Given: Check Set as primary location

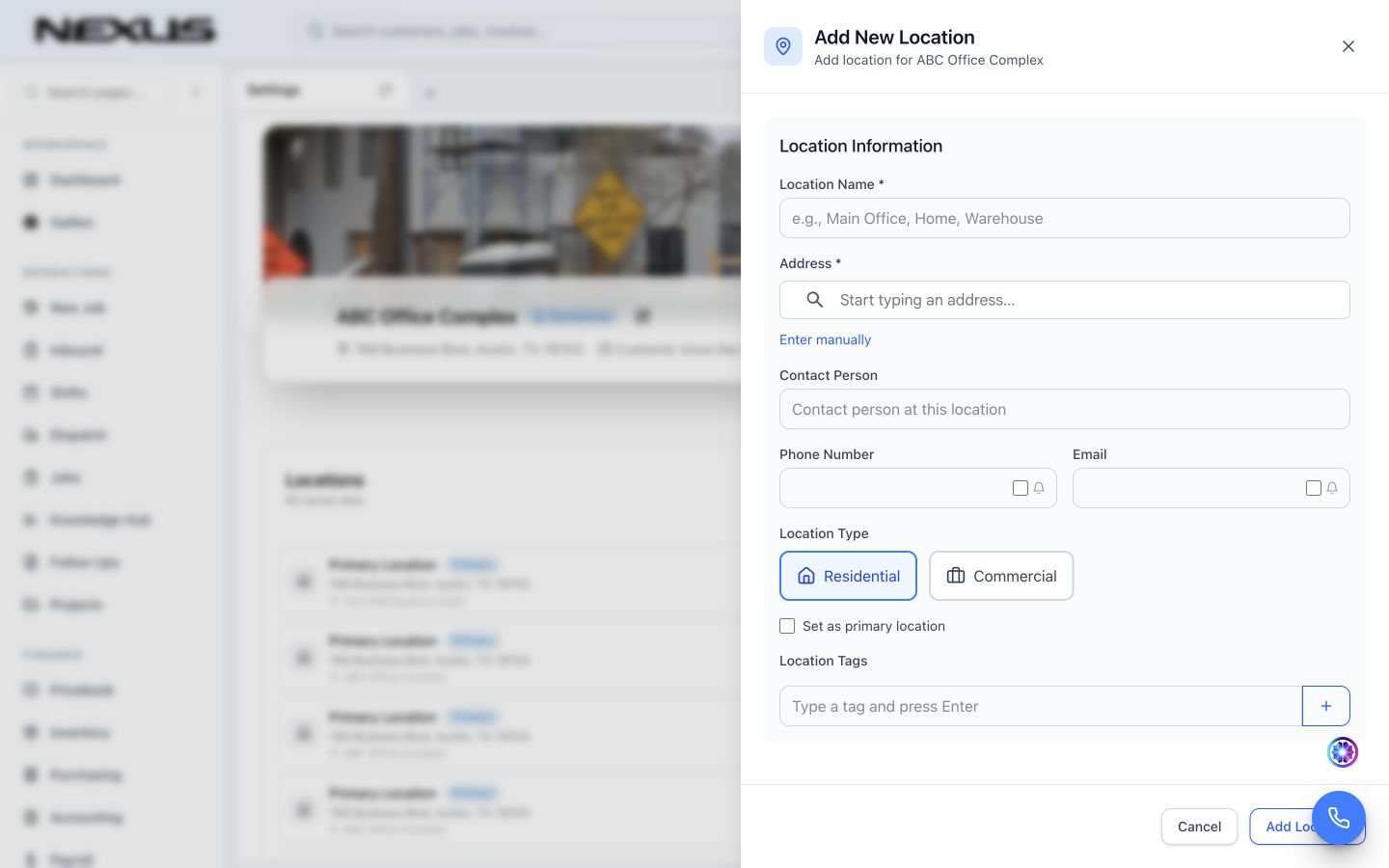Looking at the screenshot, I should tap(787, 626).
